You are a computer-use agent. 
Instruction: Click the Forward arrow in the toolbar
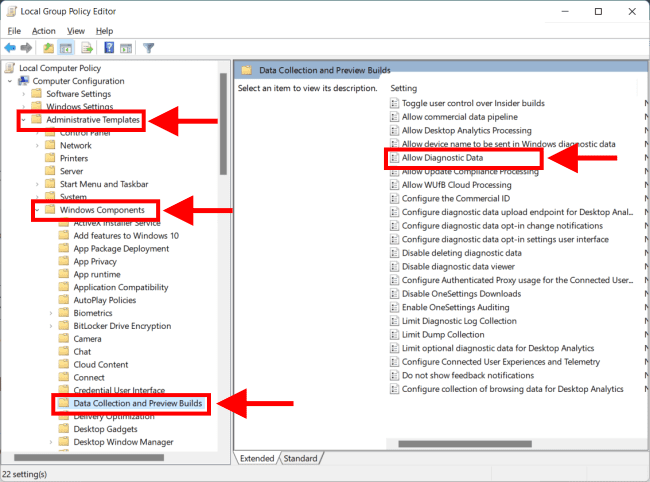[x=27, y=47]
